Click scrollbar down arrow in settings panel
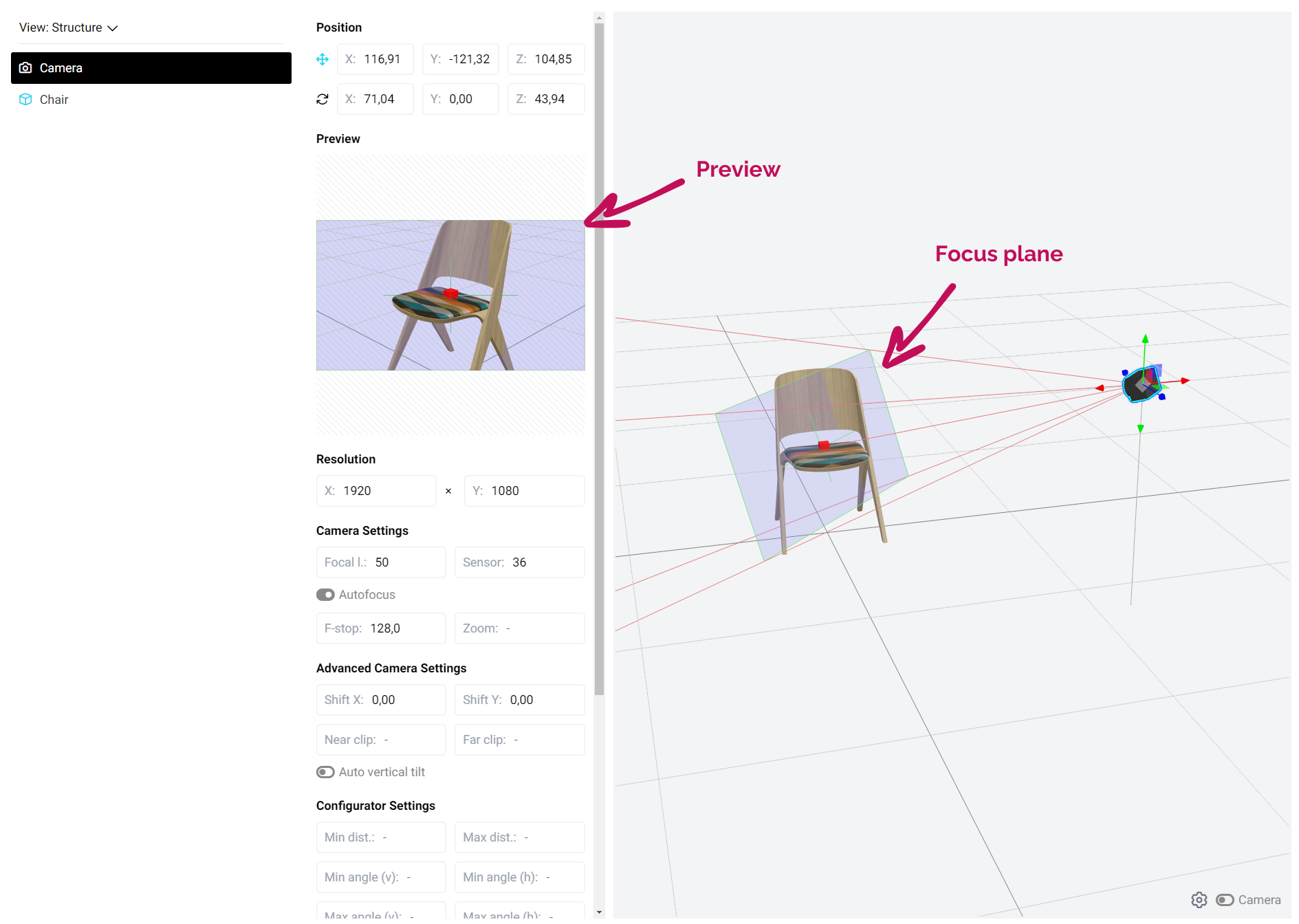Viewport: 1299px width, 924px height. [599, 912]
